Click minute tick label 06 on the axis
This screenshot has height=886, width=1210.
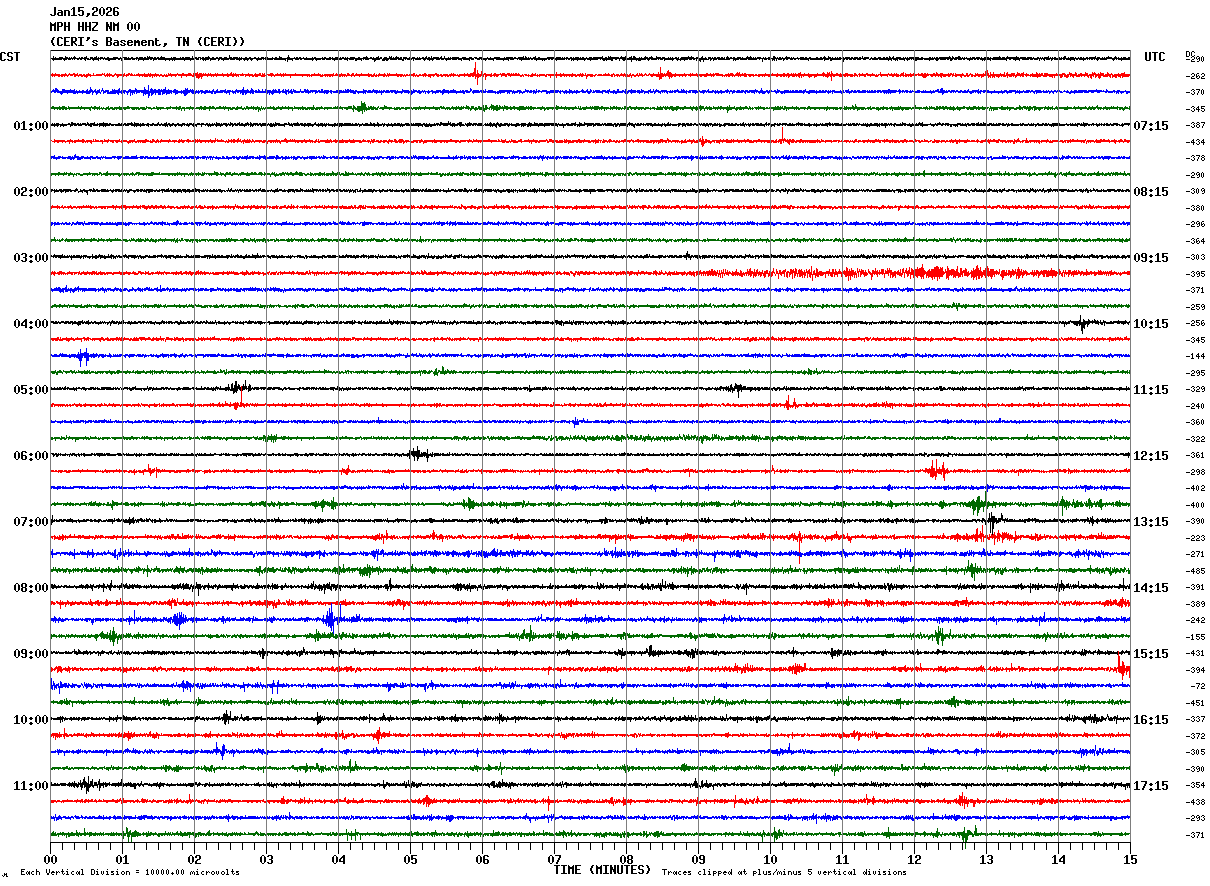[482, 859]
